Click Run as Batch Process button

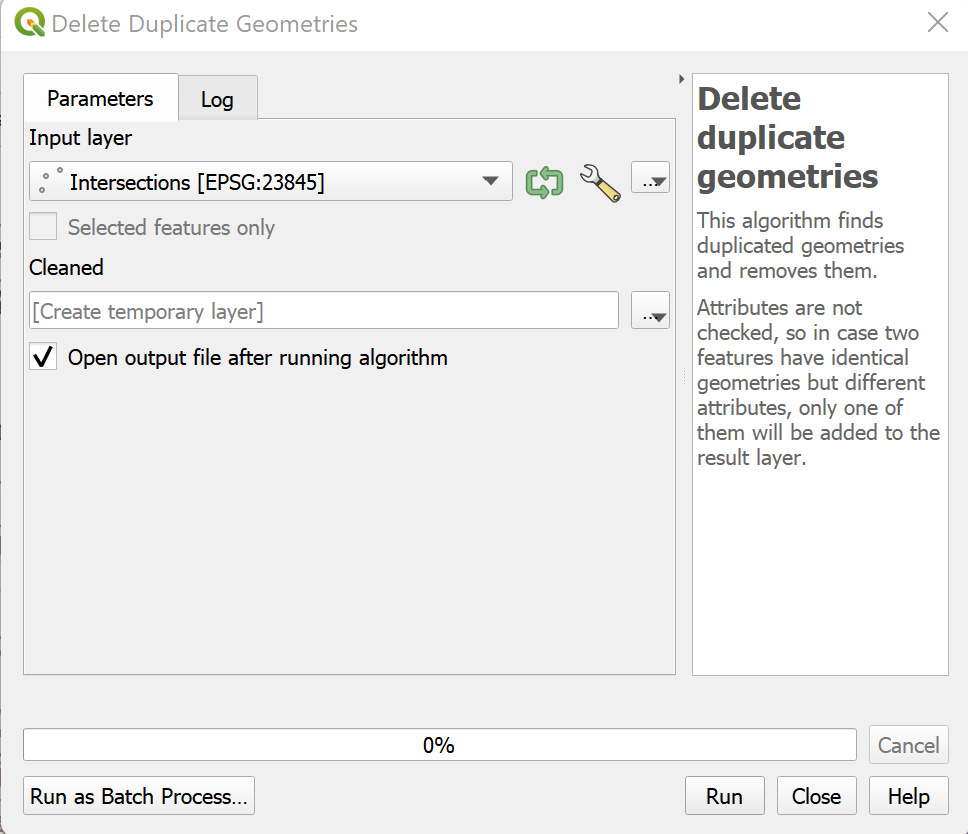(x=139, y=796)
